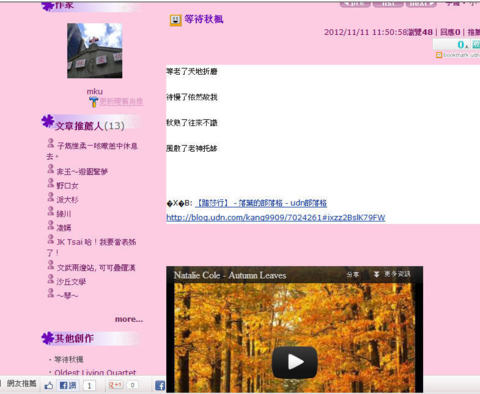Click the Facebook icon beside the video
Screen dimensions: 480x394
160,386
